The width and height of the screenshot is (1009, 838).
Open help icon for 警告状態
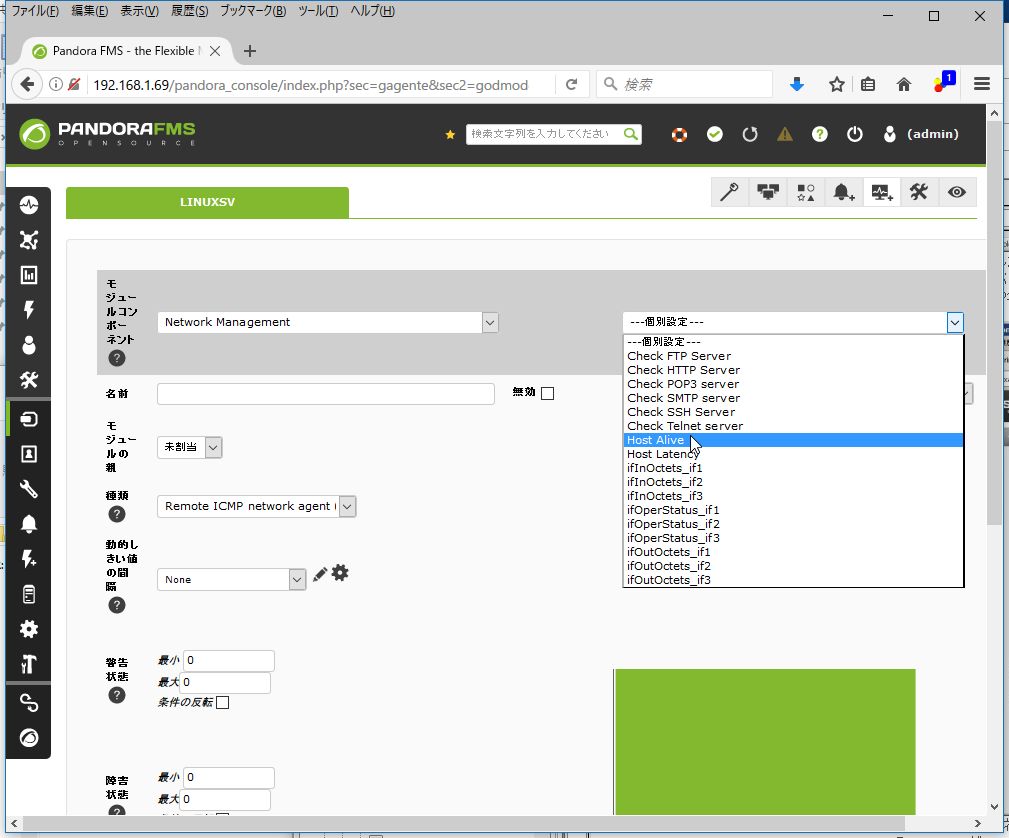point(116,695)
